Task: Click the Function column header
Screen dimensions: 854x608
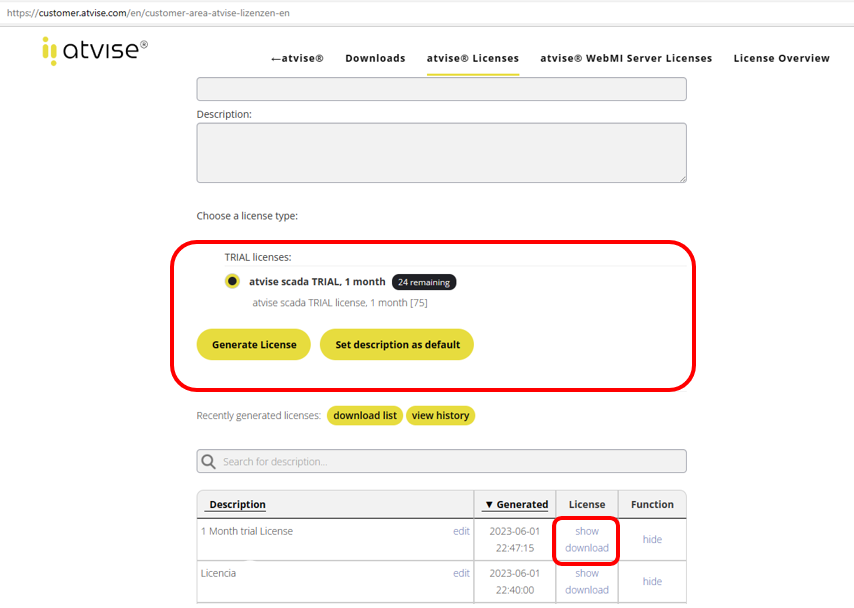Action: pos(652,504)
